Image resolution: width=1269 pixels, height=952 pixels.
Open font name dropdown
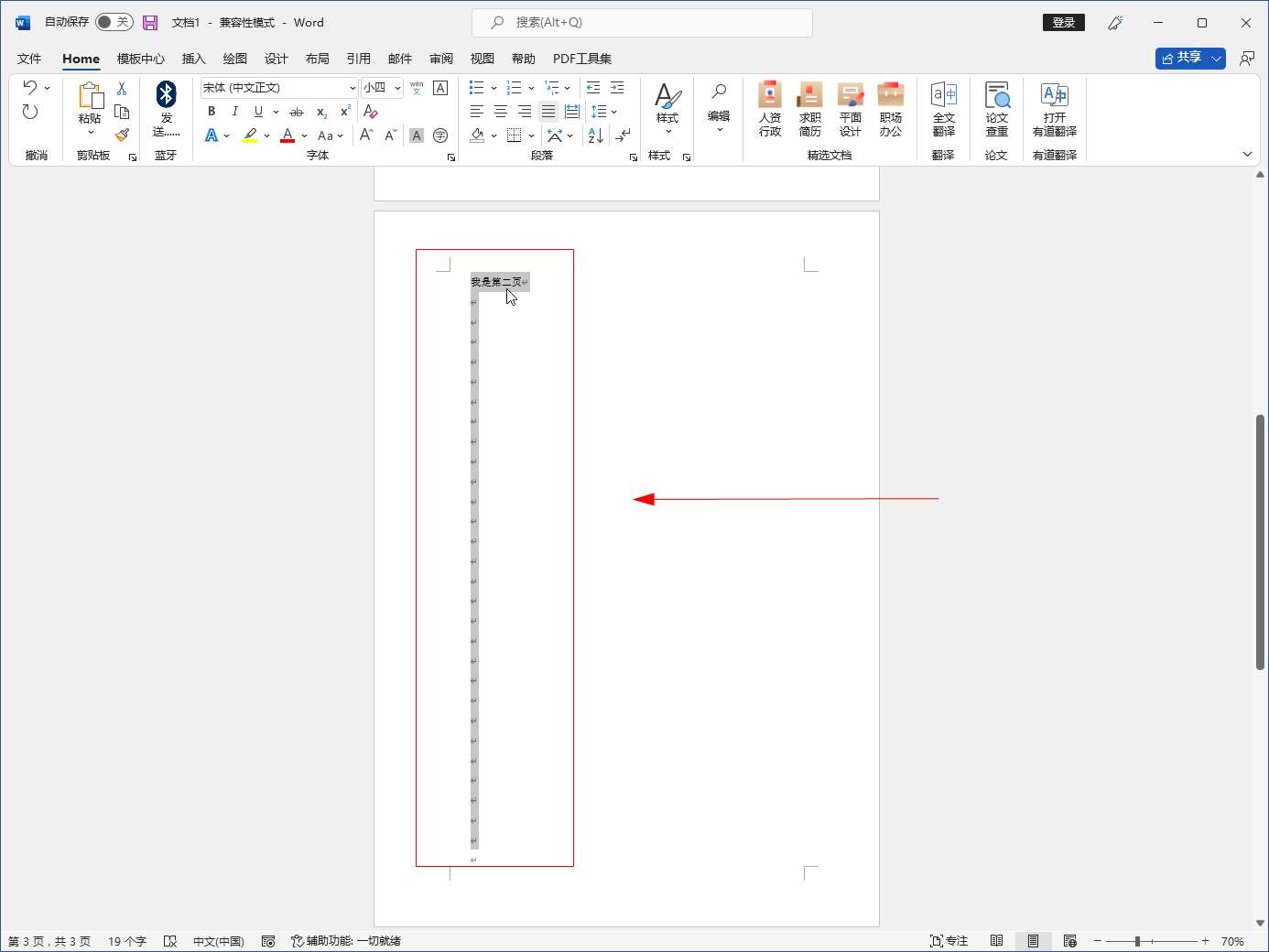[352, 88]
